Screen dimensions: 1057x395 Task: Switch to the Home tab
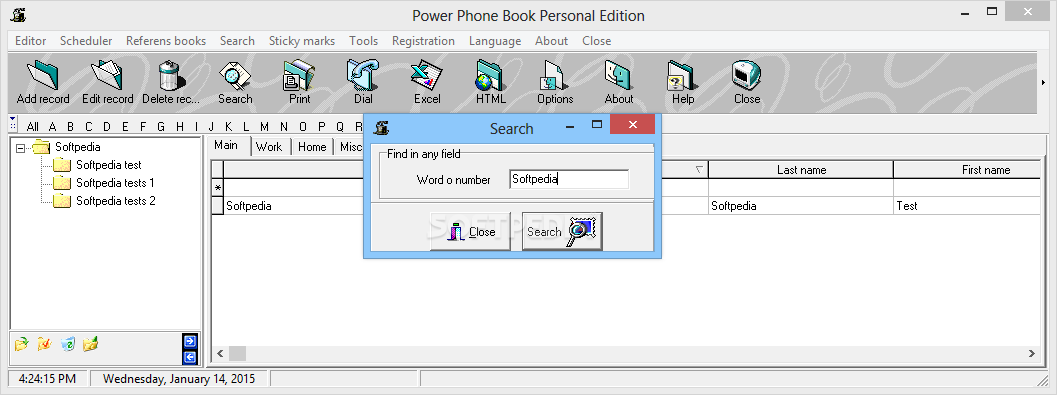click(x=312, y=147)
